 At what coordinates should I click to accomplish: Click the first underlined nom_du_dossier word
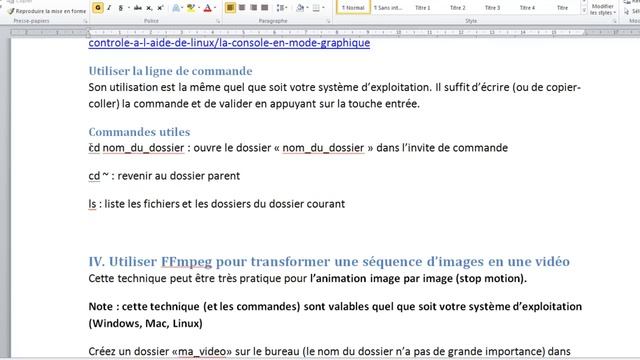click(143, 148)
